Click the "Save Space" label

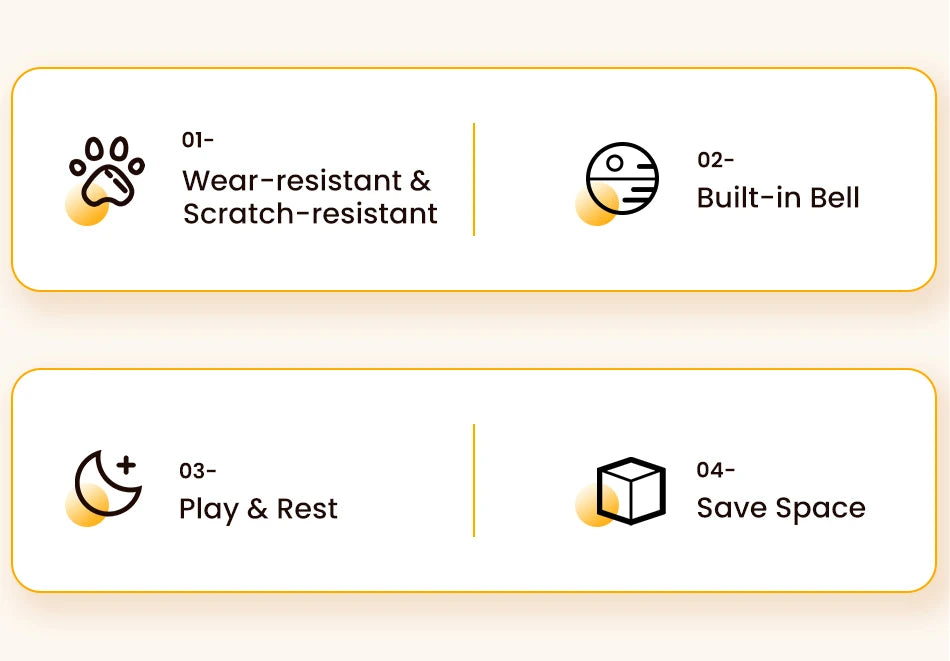point(780,508)
